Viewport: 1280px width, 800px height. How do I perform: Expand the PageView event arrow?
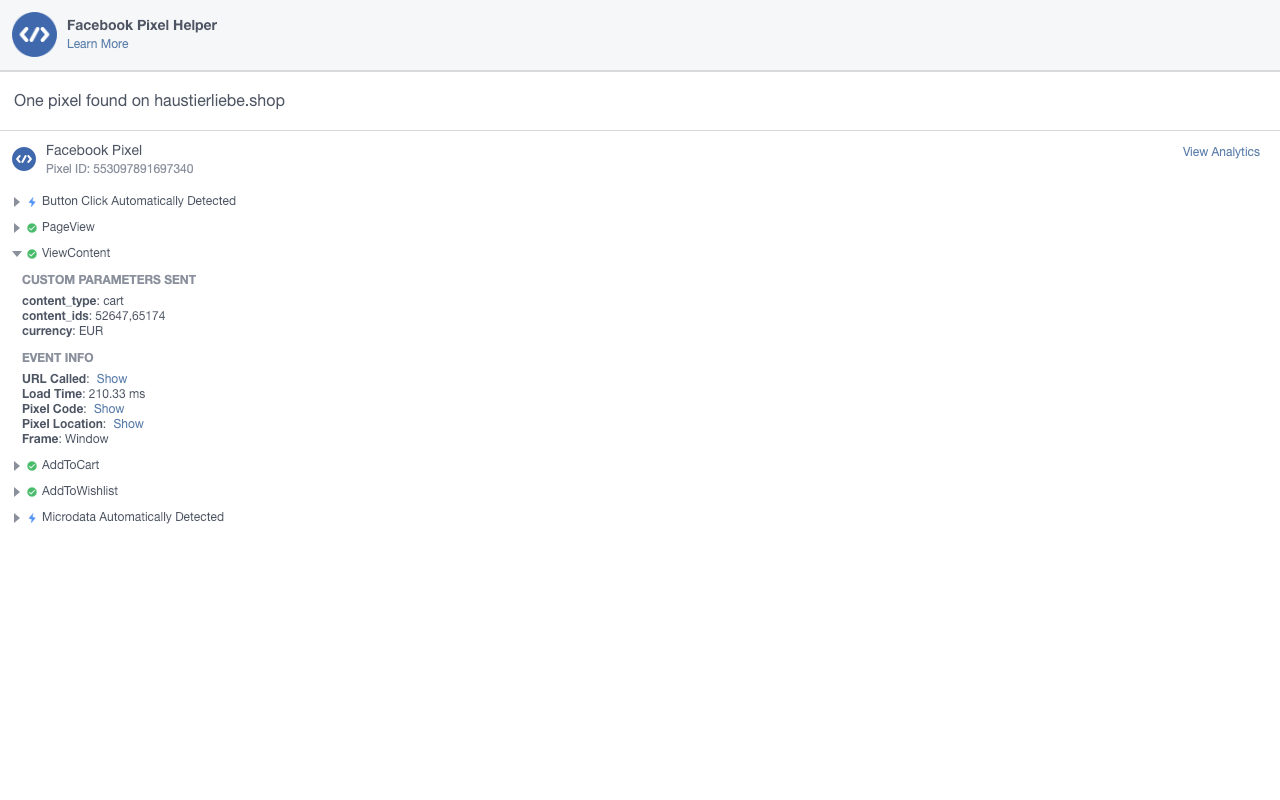pos(17,228)
